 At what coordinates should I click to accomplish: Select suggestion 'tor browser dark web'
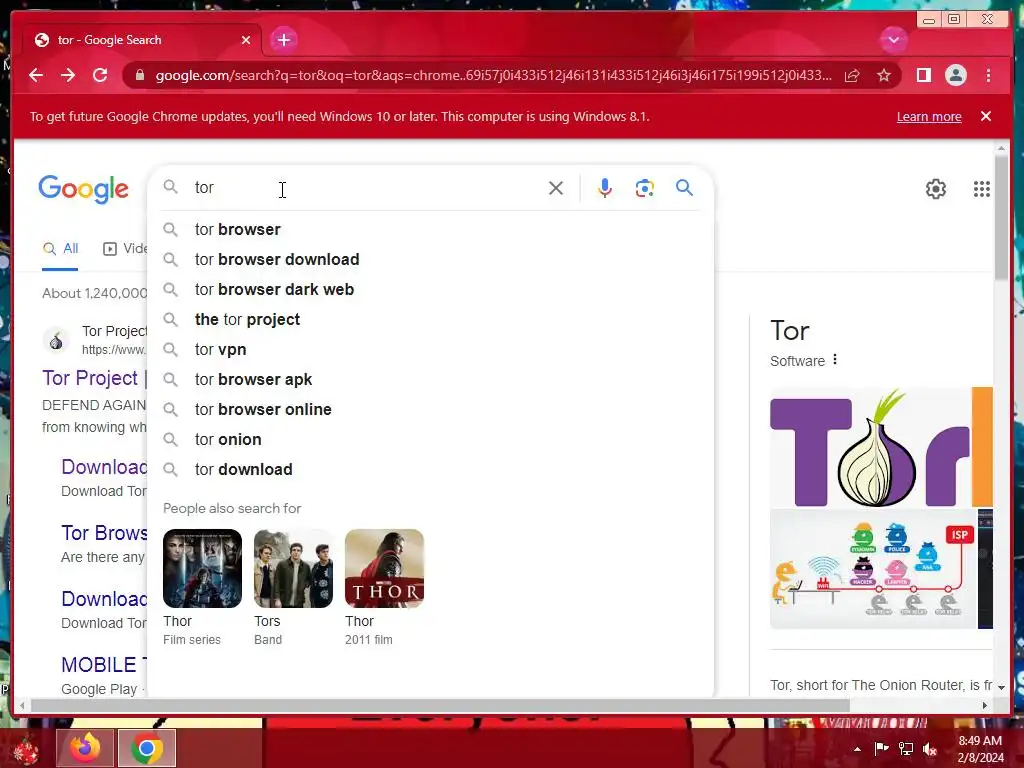tap(431, 289)
